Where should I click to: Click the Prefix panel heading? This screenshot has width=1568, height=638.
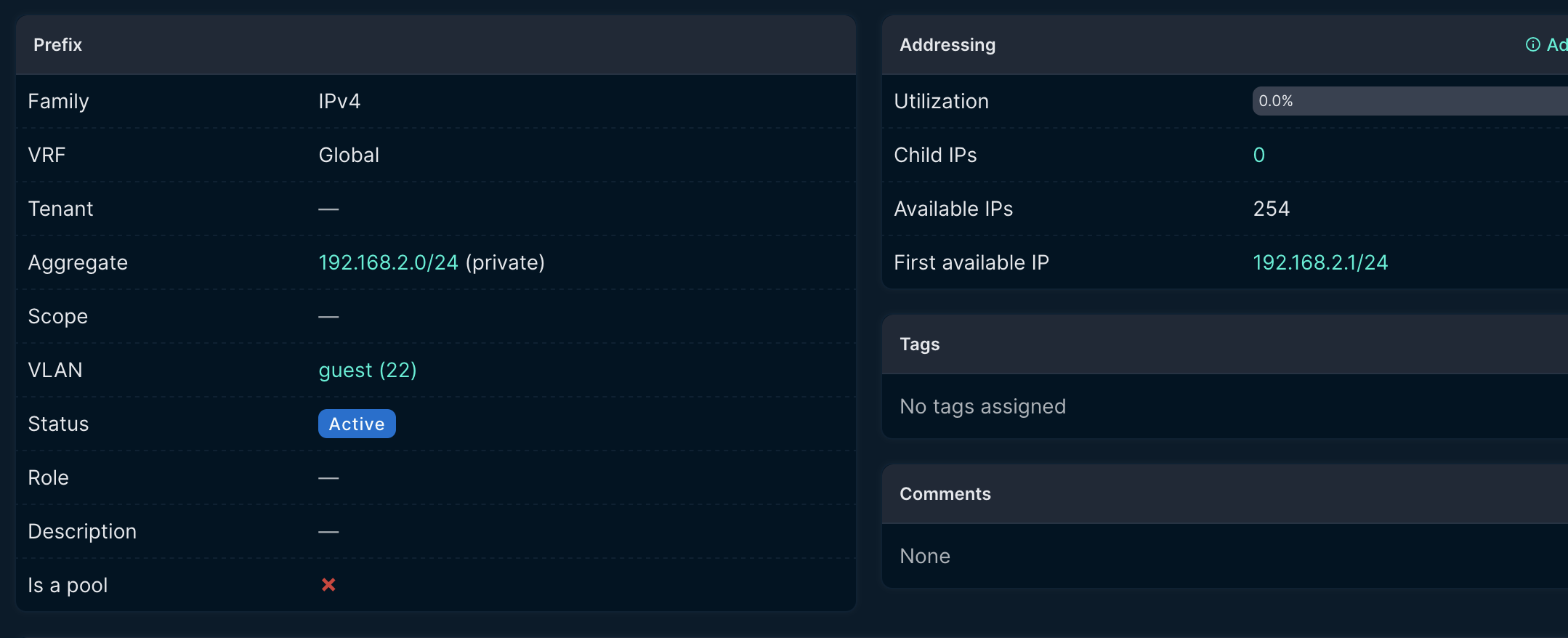pos(57,45)
